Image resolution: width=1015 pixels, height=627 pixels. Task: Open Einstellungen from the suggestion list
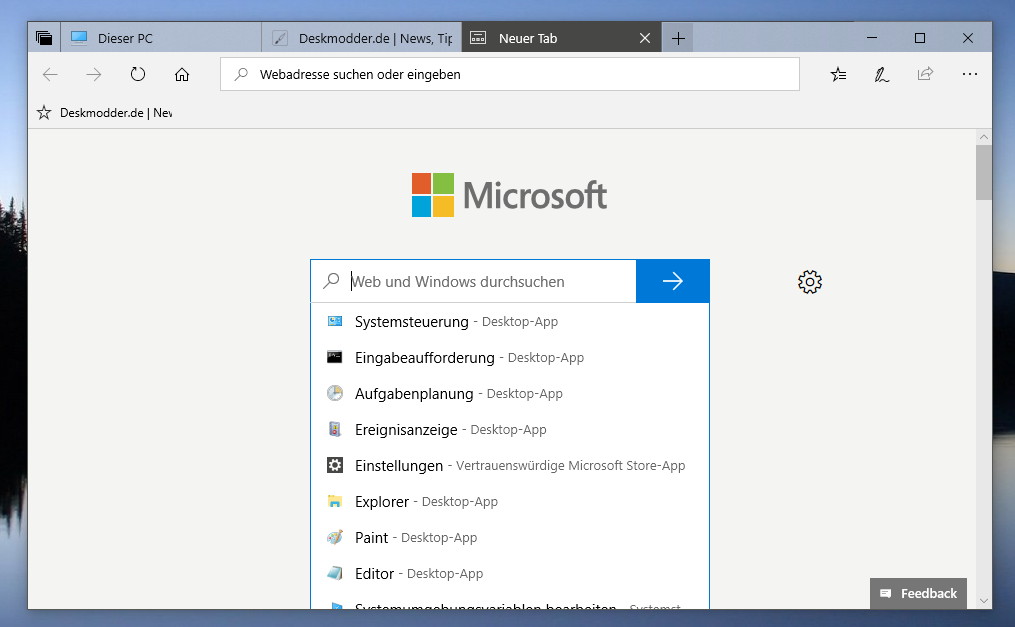point(510,465)
